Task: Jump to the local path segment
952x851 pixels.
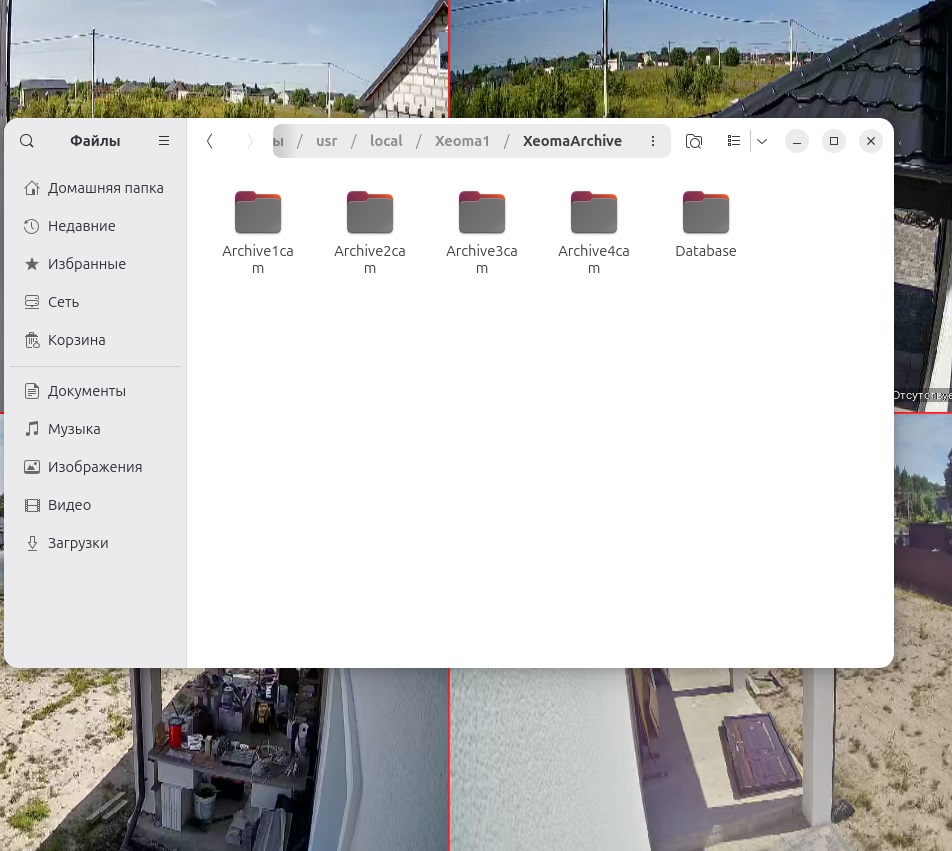Action: tap(386, 141)
